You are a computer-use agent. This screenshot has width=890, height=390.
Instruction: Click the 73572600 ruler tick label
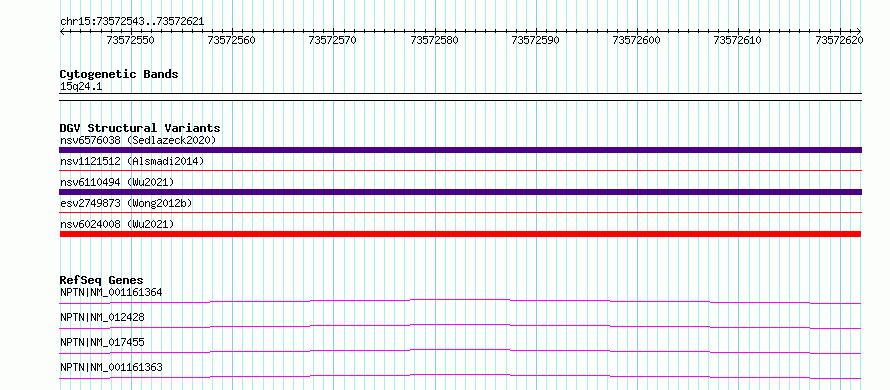[637, 40]
